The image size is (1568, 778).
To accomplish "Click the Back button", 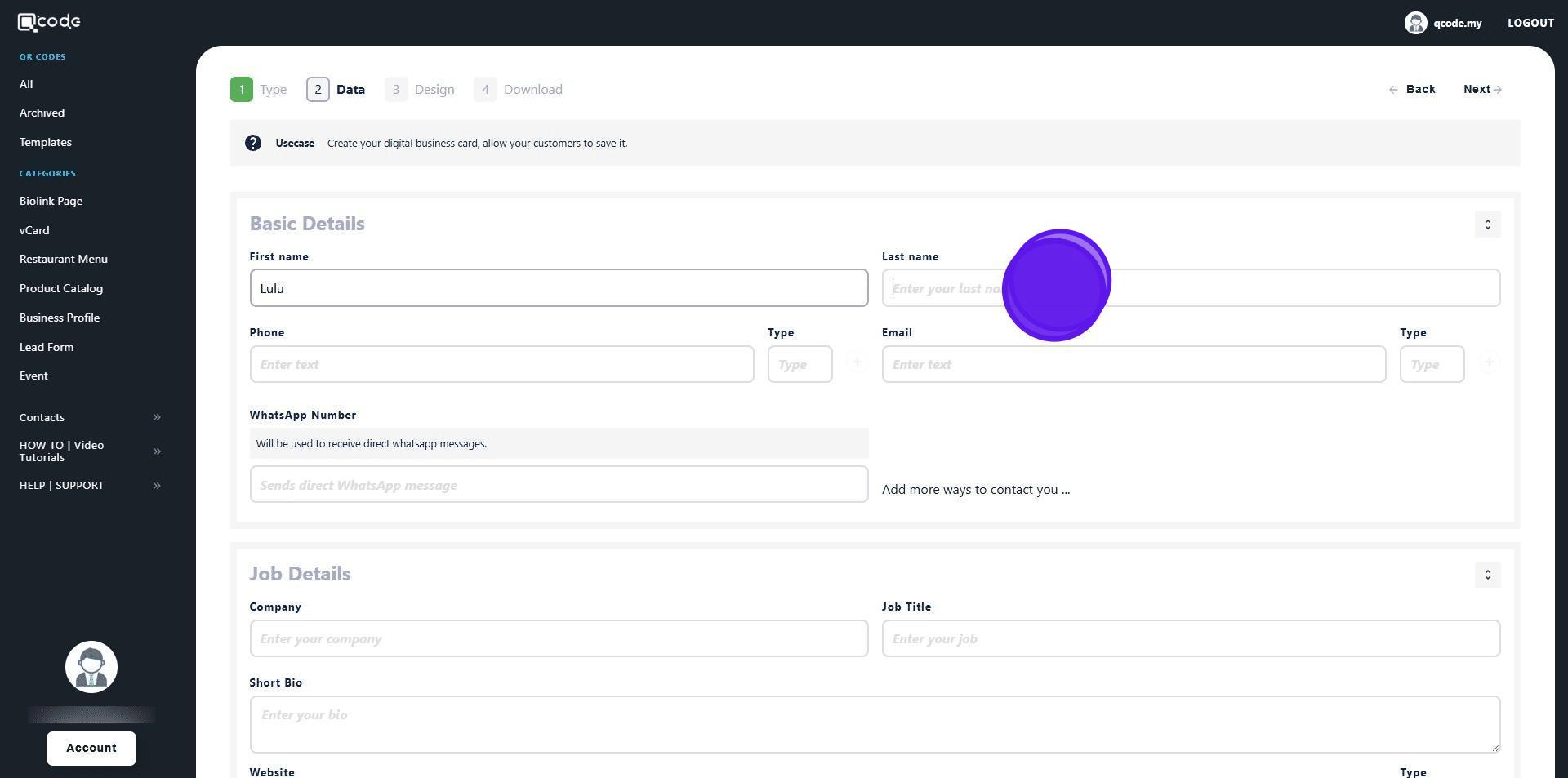I will [x=1412, y=90].
